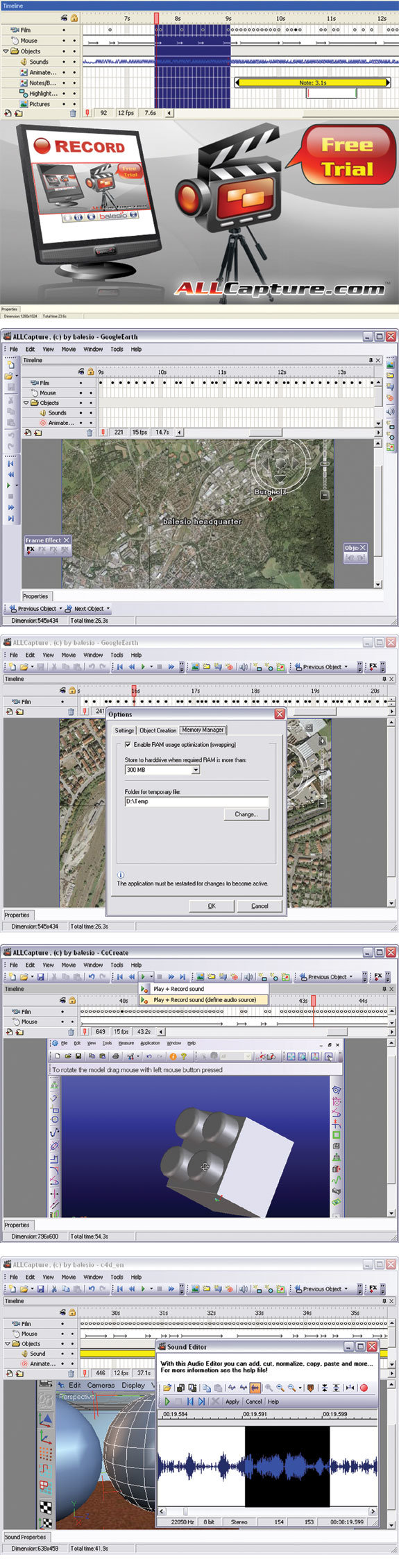Toggle Enable RAM usage optimization checkbox
This screenshot has height=1568, width=399.
click(128, 744)
